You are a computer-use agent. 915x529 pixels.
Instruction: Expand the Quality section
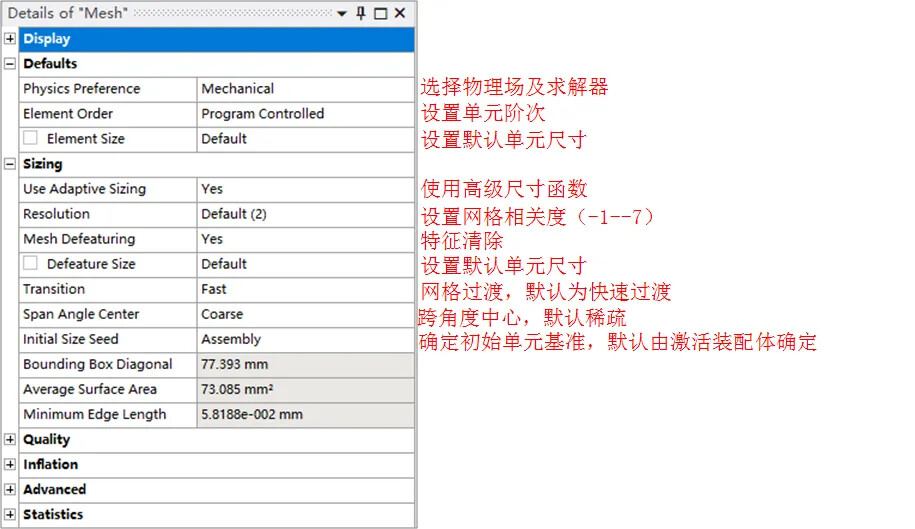[x=10, y=439]
